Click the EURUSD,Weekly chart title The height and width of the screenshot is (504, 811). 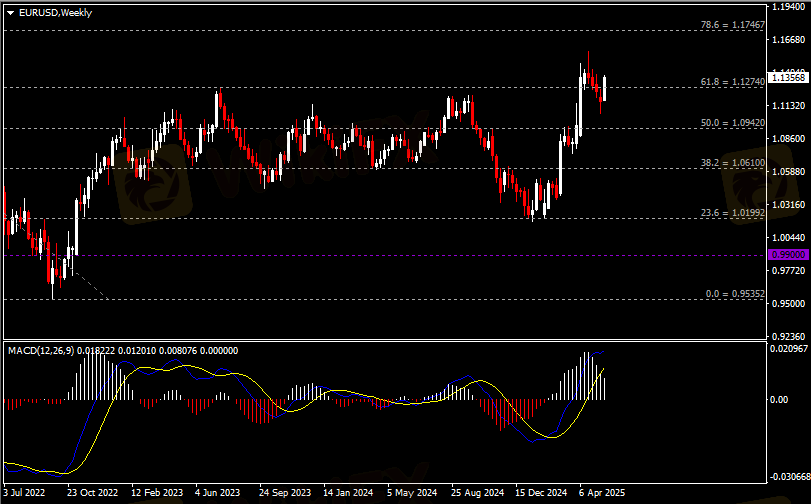pos(55,13)
